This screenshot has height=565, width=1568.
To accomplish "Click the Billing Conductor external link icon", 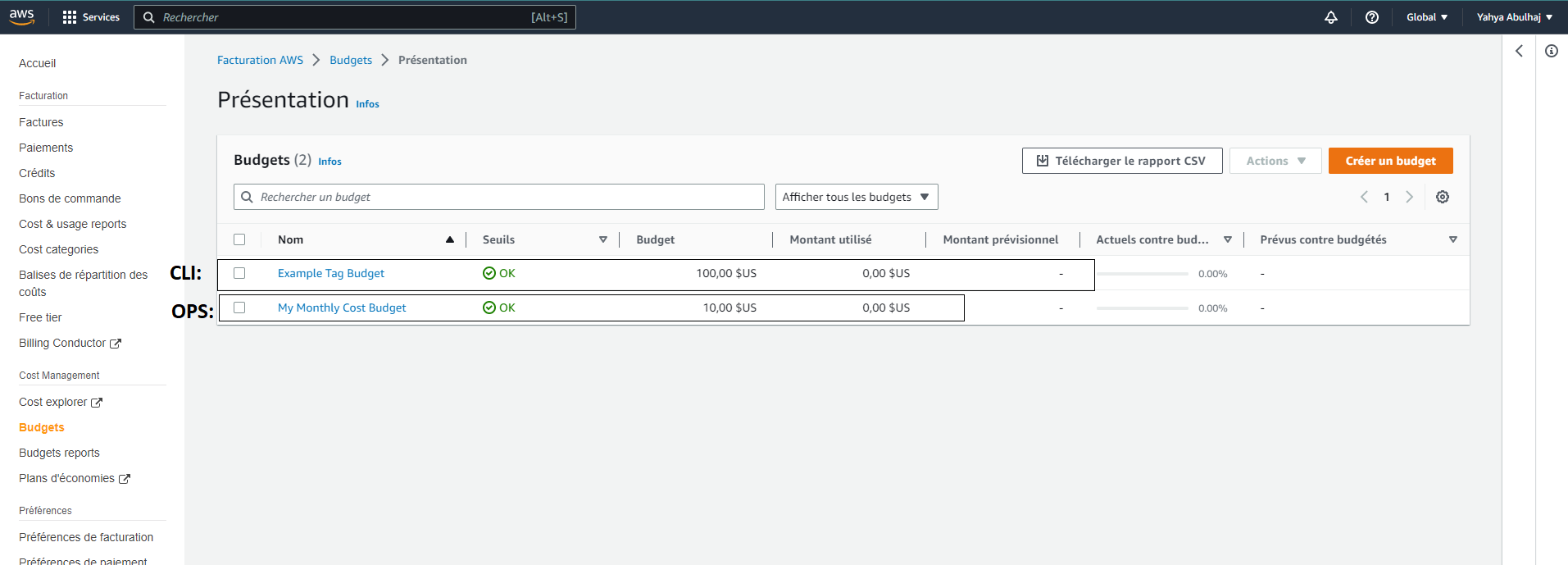I will (x=116, y=344).
